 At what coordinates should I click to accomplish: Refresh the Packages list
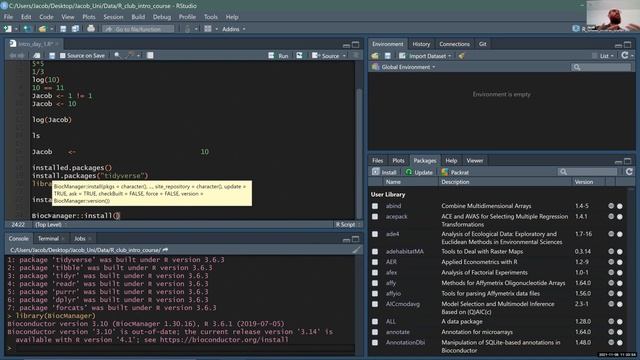(x=629, y=172)
